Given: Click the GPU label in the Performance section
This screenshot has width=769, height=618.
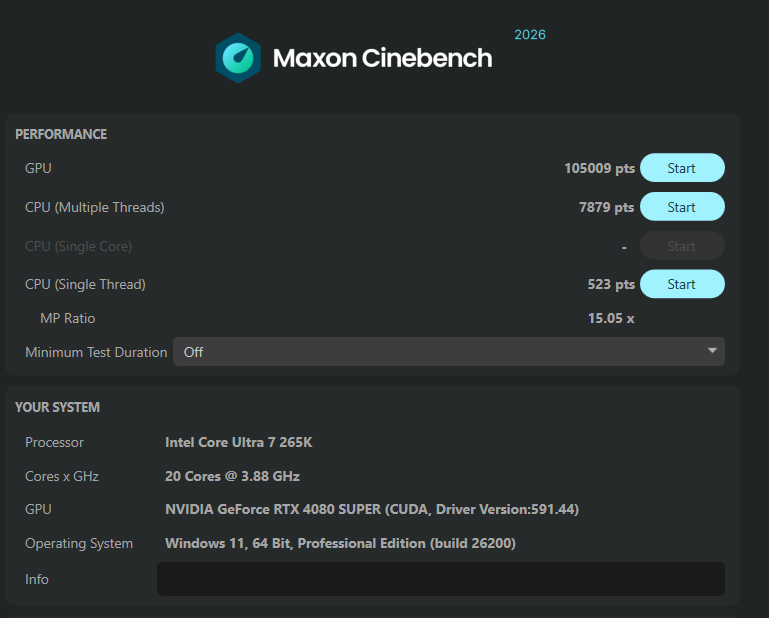Looking at the screenshot, I should 38,168.
